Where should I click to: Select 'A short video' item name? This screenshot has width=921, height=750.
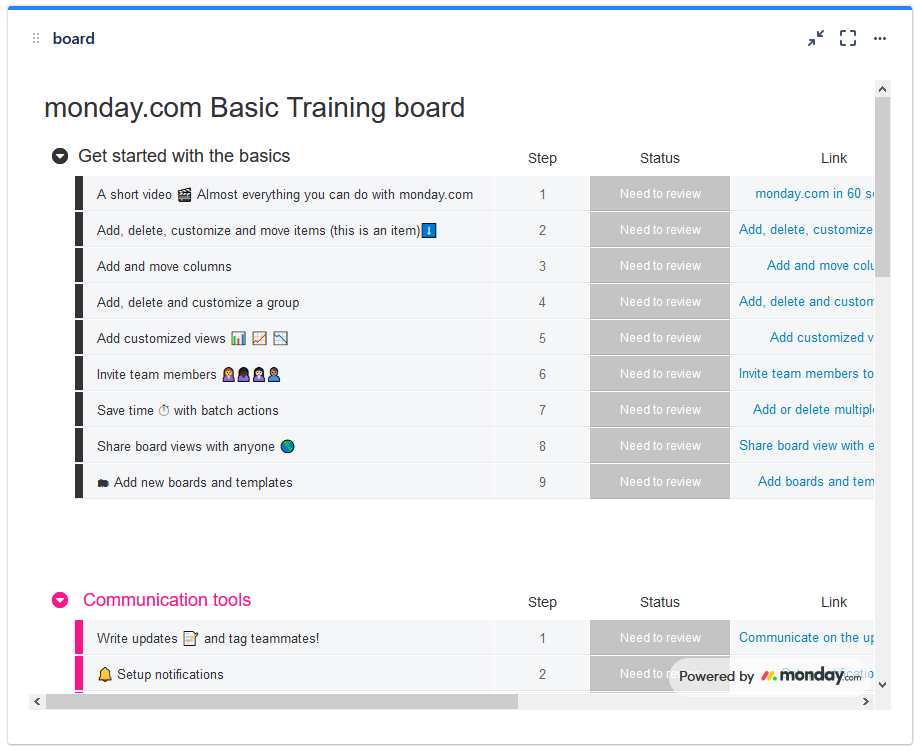click(285, 194)
